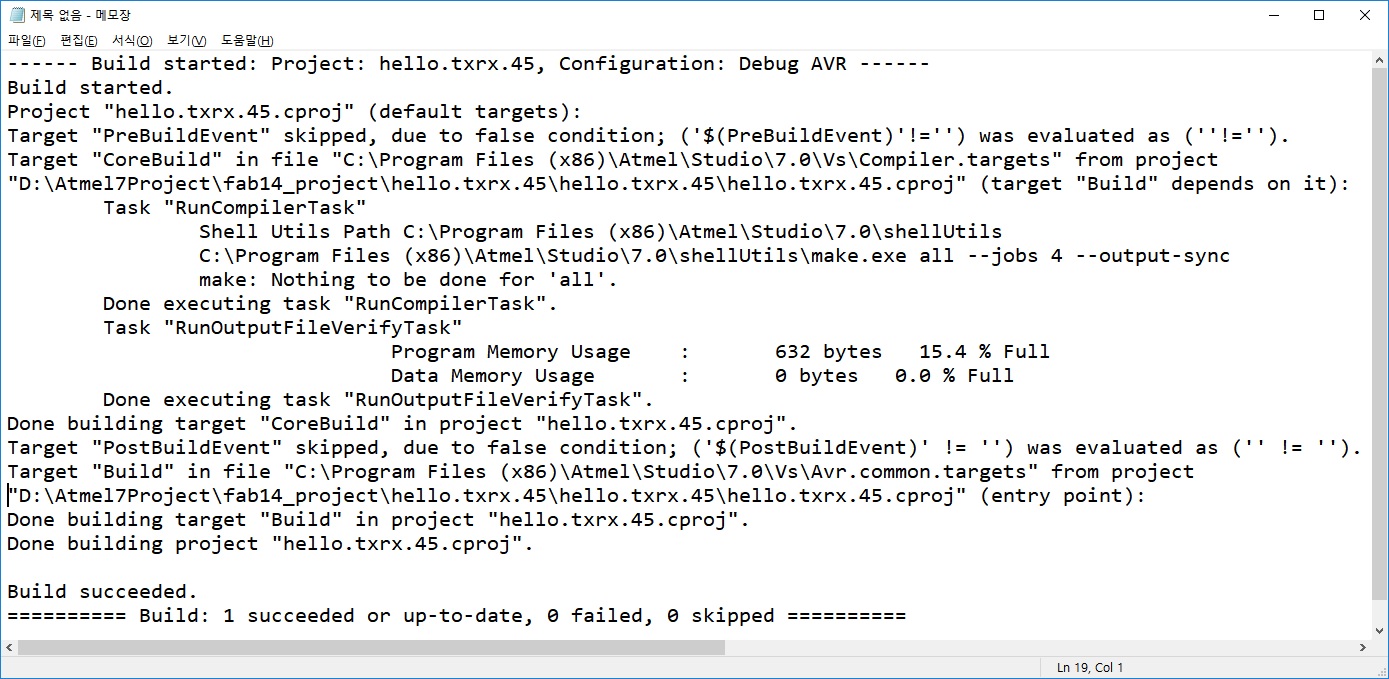Open the 서식(O) menu
This screenshot has height=679, width=1389.
[132, 40]
